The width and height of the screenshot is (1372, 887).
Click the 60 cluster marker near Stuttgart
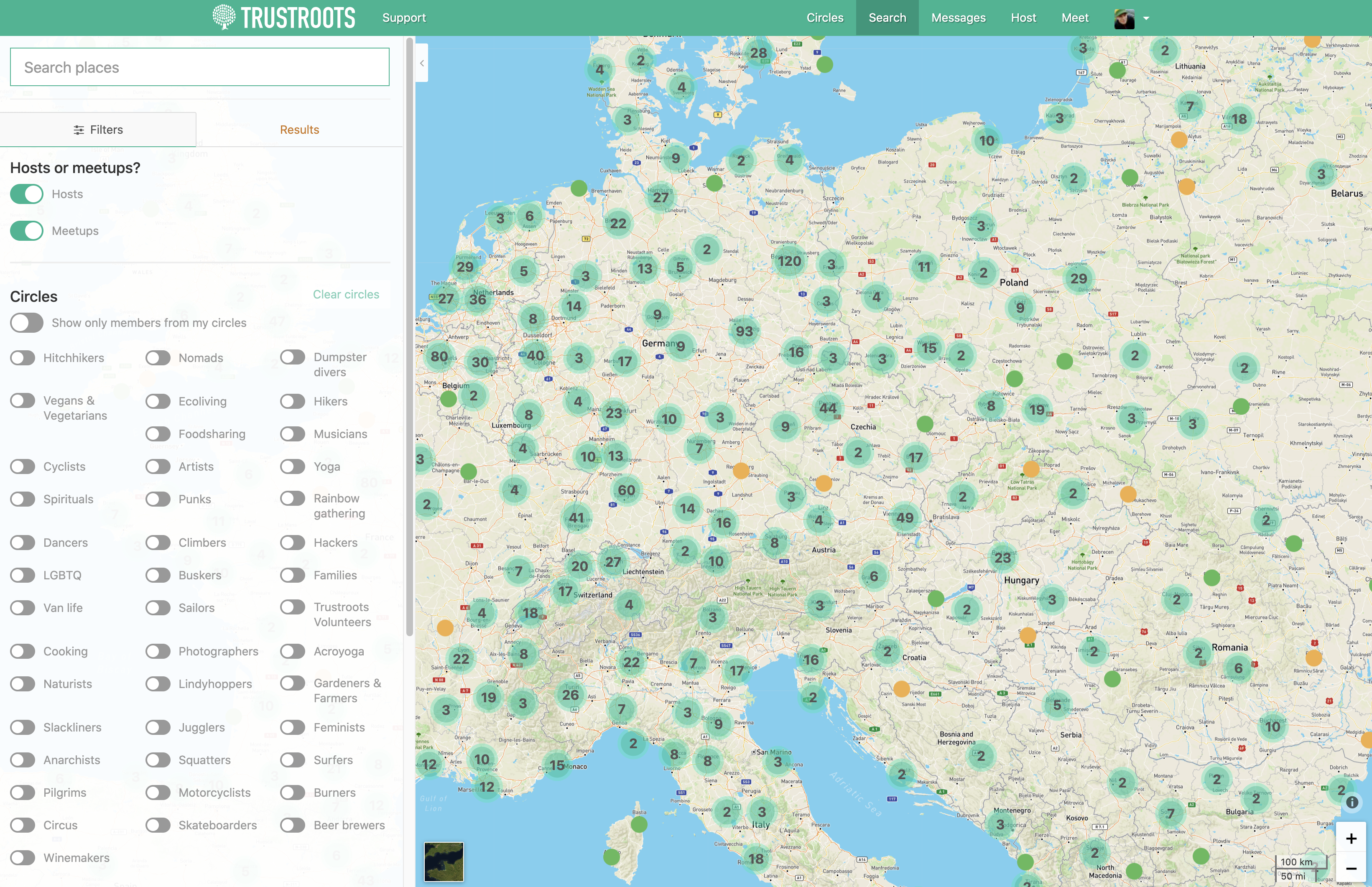[x=626, y=490]
